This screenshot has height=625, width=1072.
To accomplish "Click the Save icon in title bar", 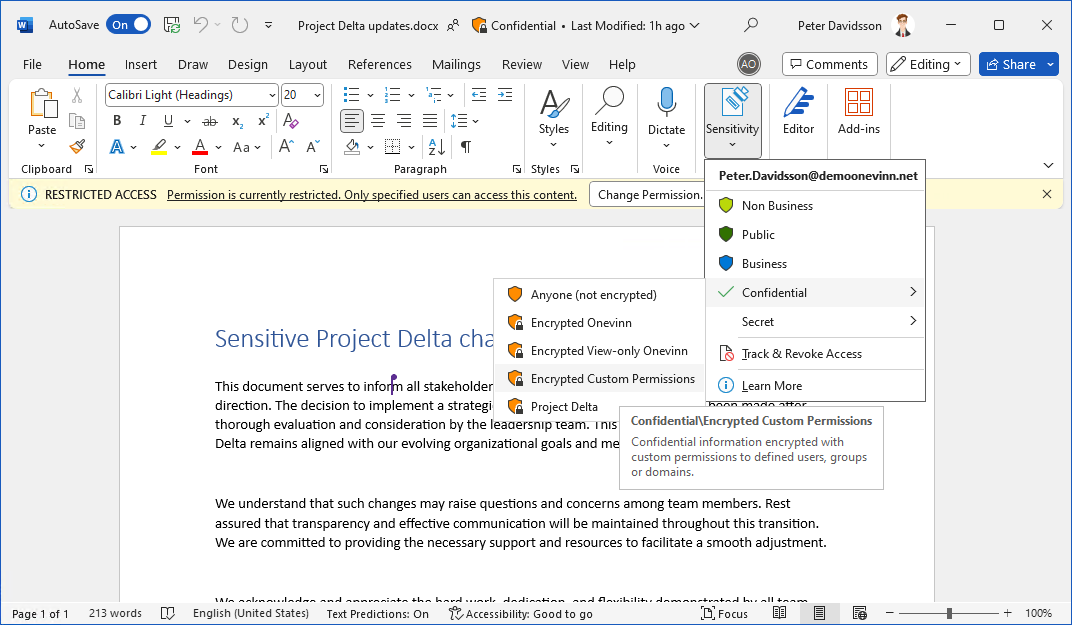I will [172, 25].
